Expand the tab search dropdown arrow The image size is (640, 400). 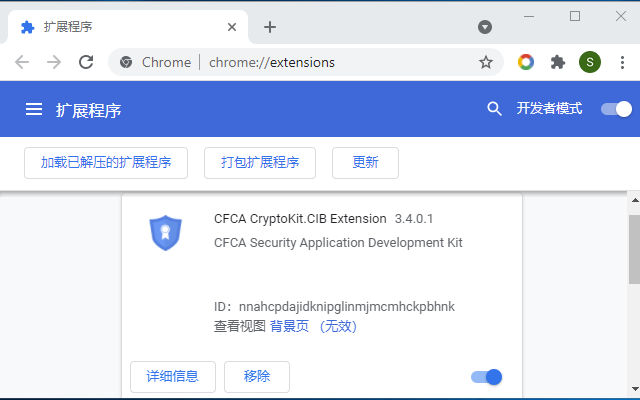(485, 27)
